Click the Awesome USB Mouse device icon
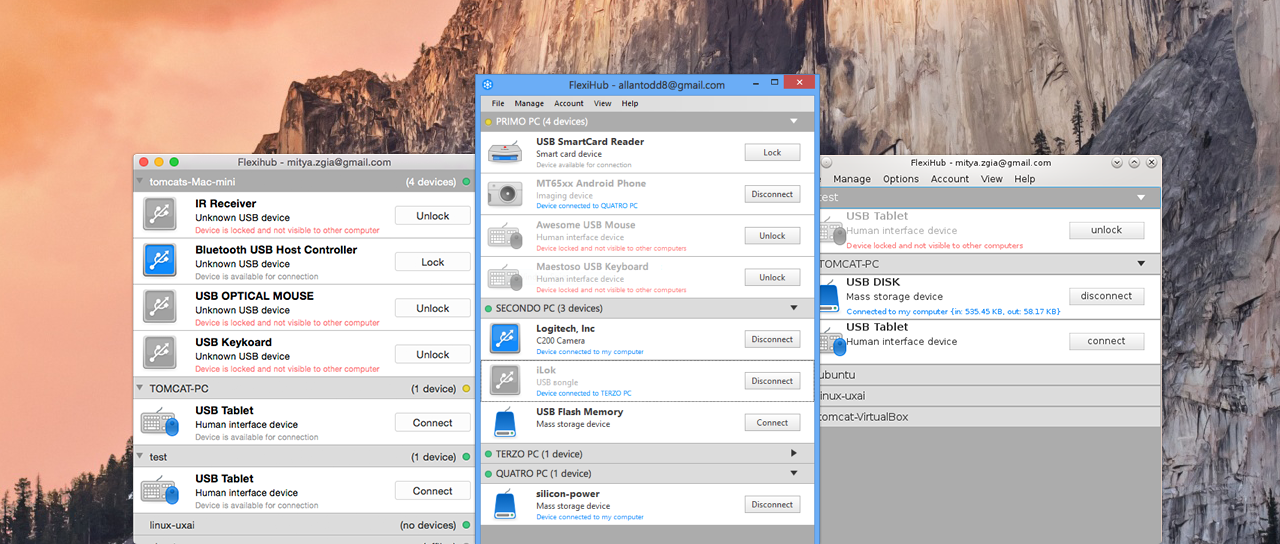 (505, 236)
